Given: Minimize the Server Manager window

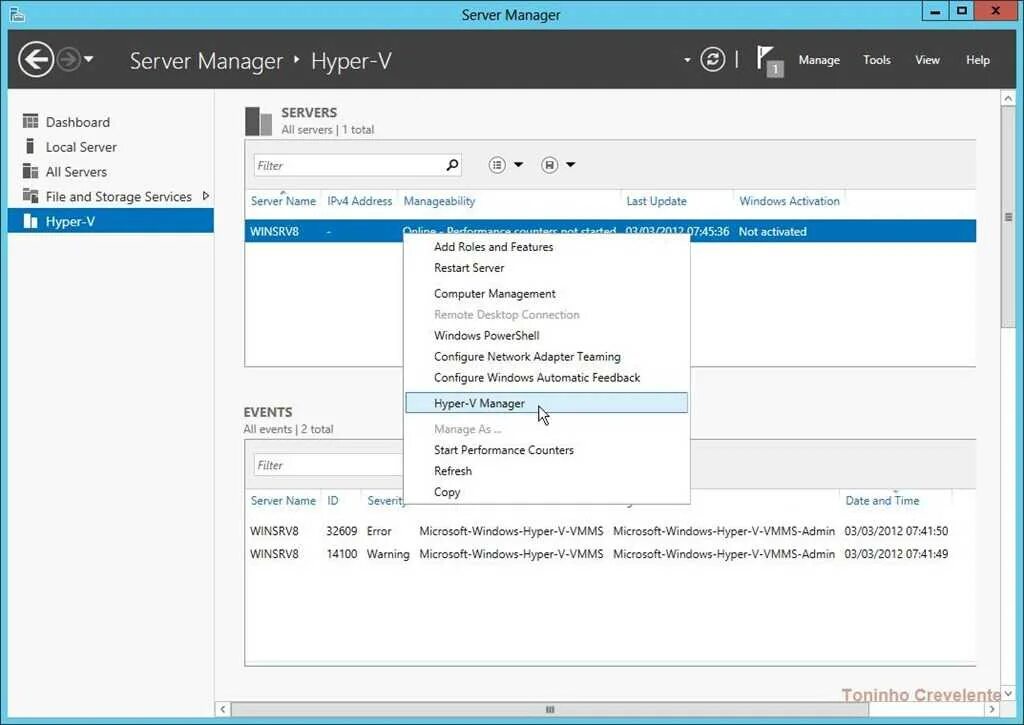Looking at the screenshot, I should click(x=935, y=11).
